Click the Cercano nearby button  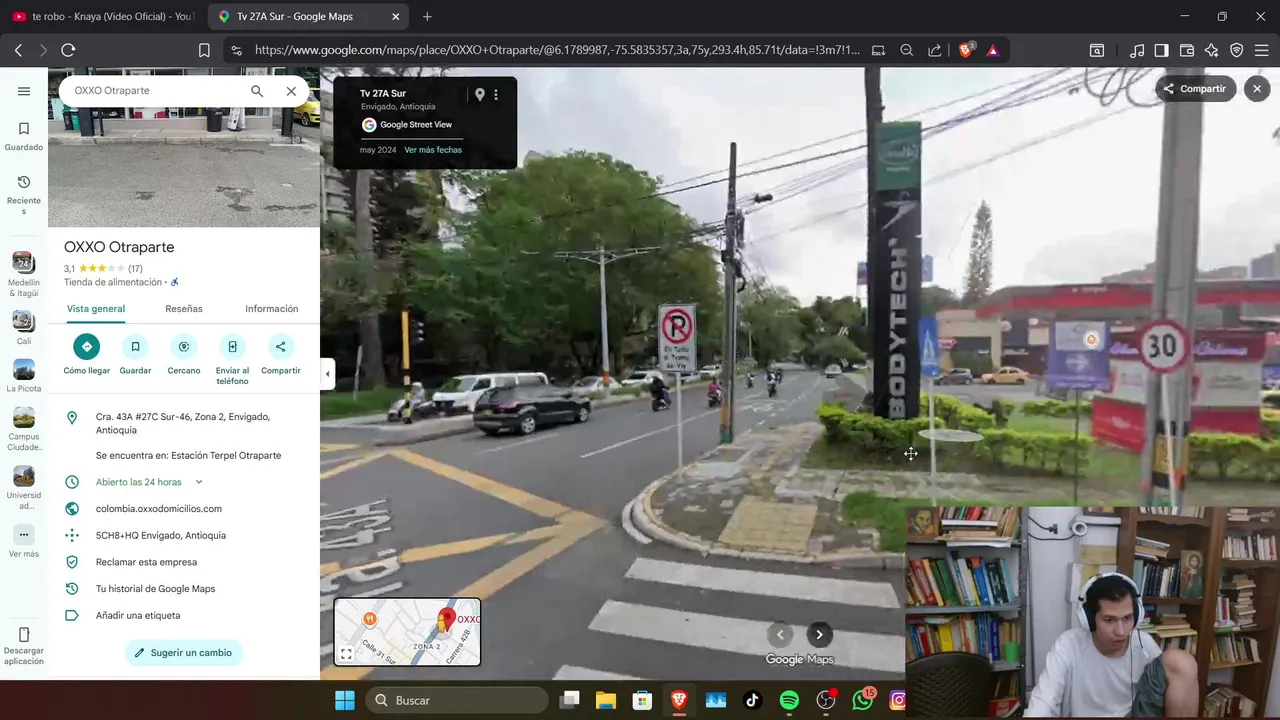point(184,355)
